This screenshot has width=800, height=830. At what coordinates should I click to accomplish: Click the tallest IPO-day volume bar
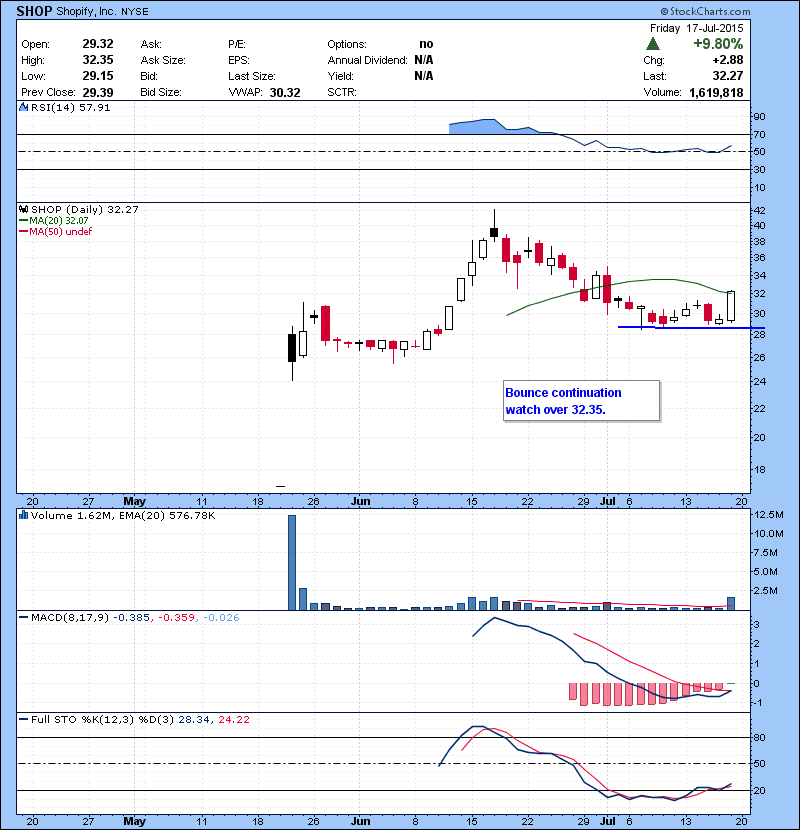point(292,563)
